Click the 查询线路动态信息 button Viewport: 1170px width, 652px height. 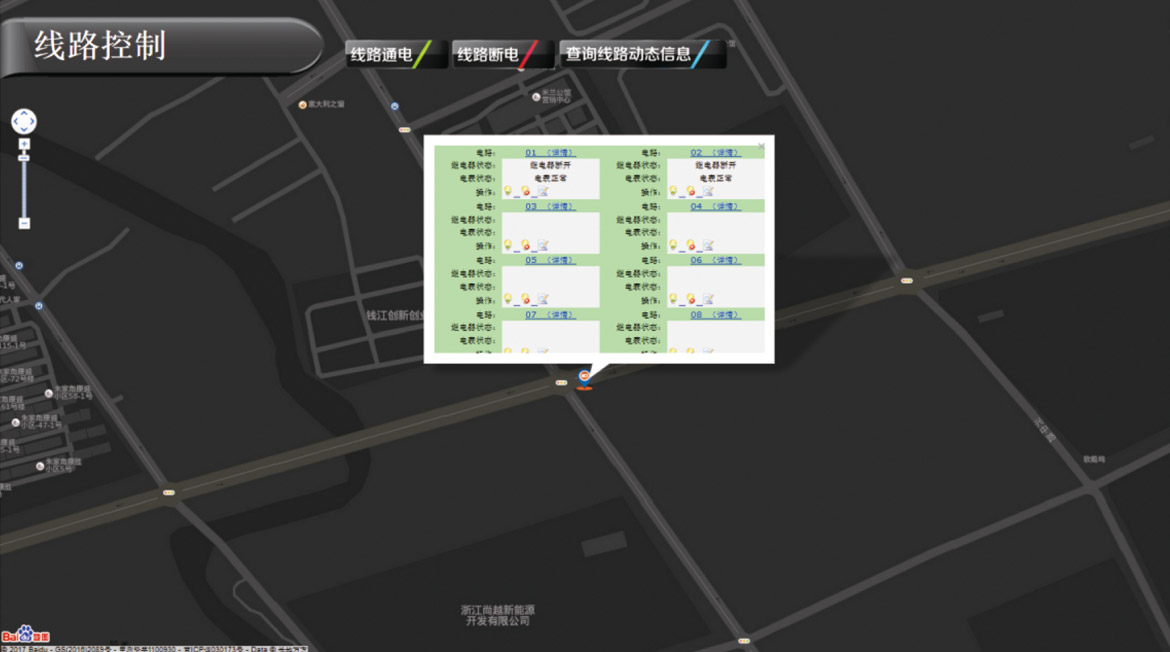point(637,54)
